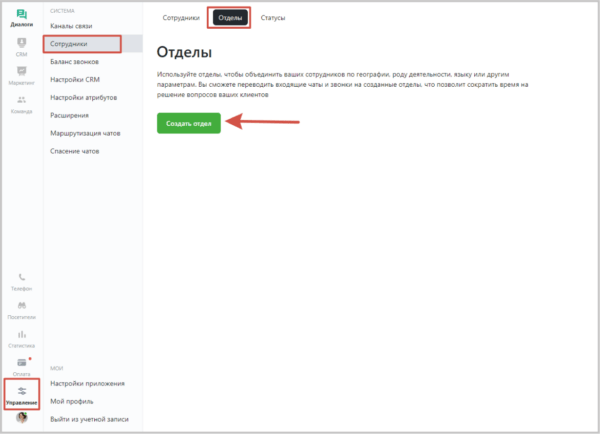Image resolution: width=600 pixels, height=434 pixels.
Task: Open the Оплата card icon
Action: [x=22, y=362]
